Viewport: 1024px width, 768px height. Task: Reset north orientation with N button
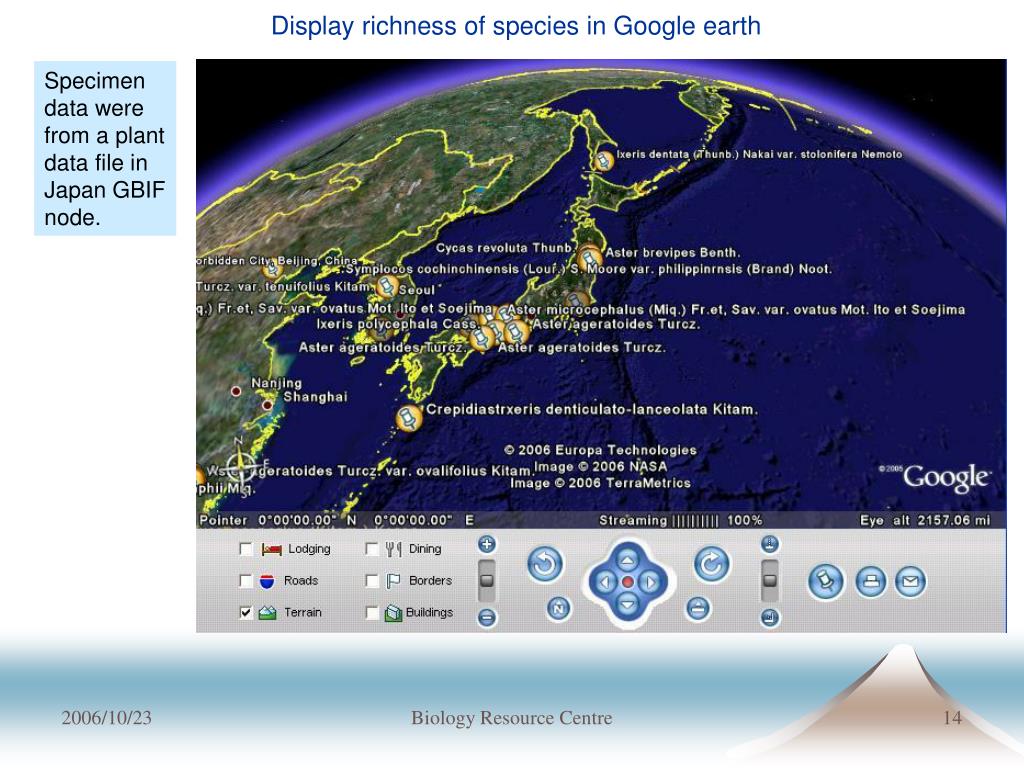coord(558,609)
